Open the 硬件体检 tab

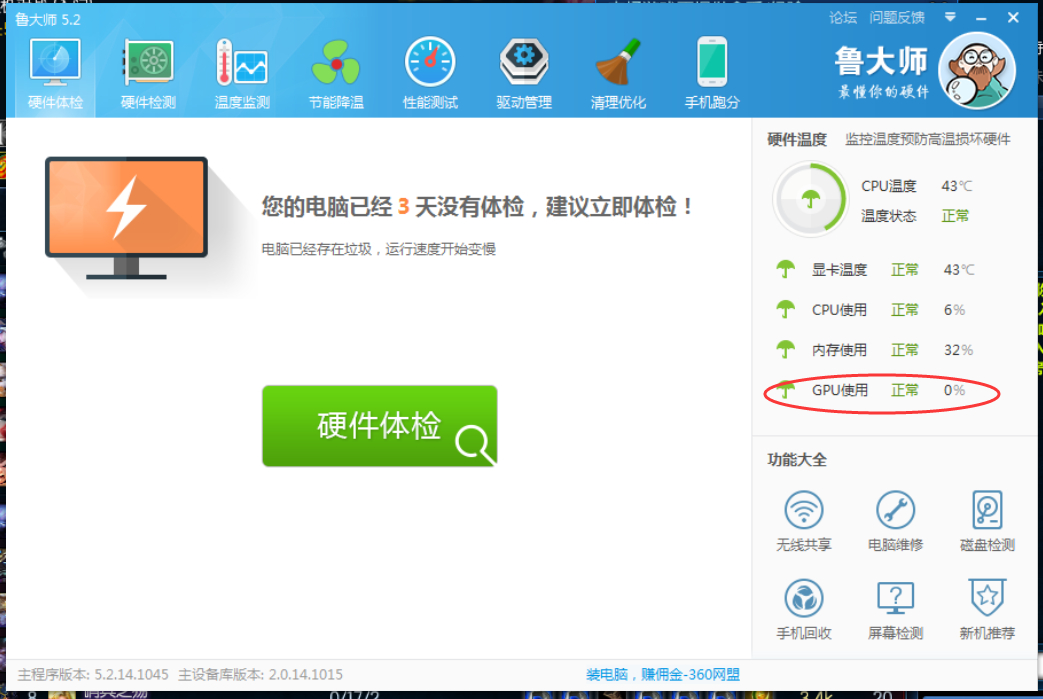(55, 74)
